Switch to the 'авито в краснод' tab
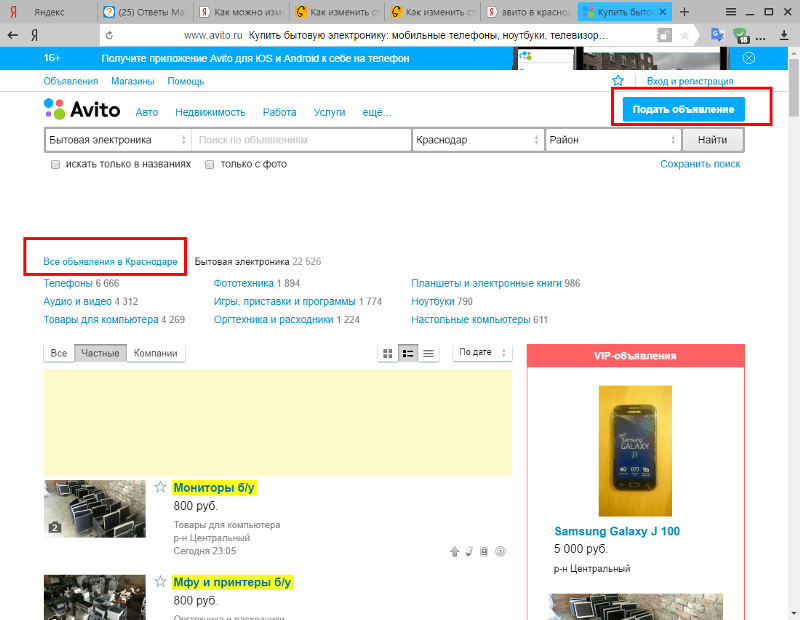800x620 pixels. pyautogui.click(x=529, y=12)
